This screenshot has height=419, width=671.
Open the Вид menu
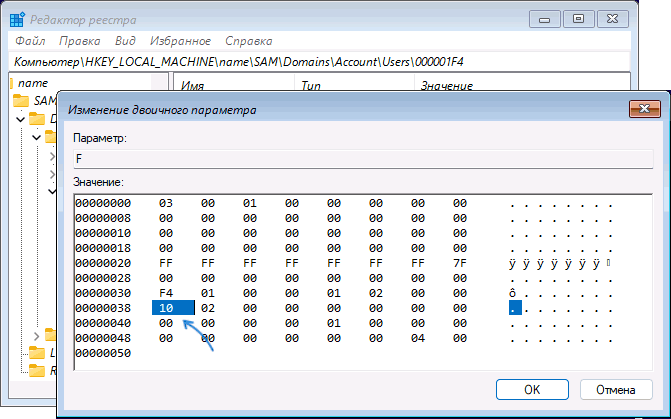[125, 41]
